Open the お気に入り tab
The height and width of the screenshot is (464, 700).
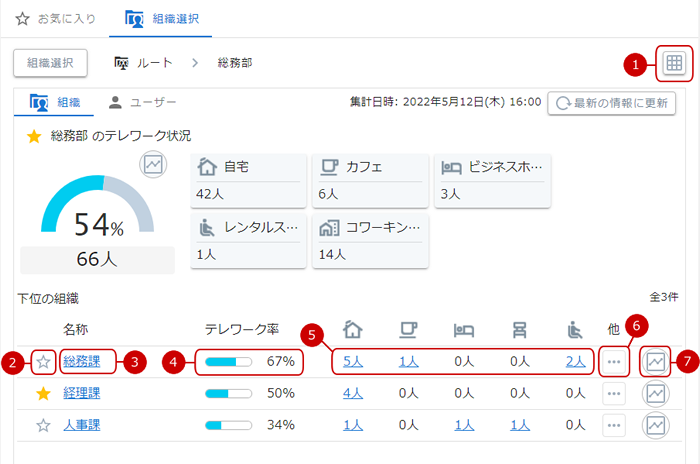pyautogui.click(x=55, y=19)
